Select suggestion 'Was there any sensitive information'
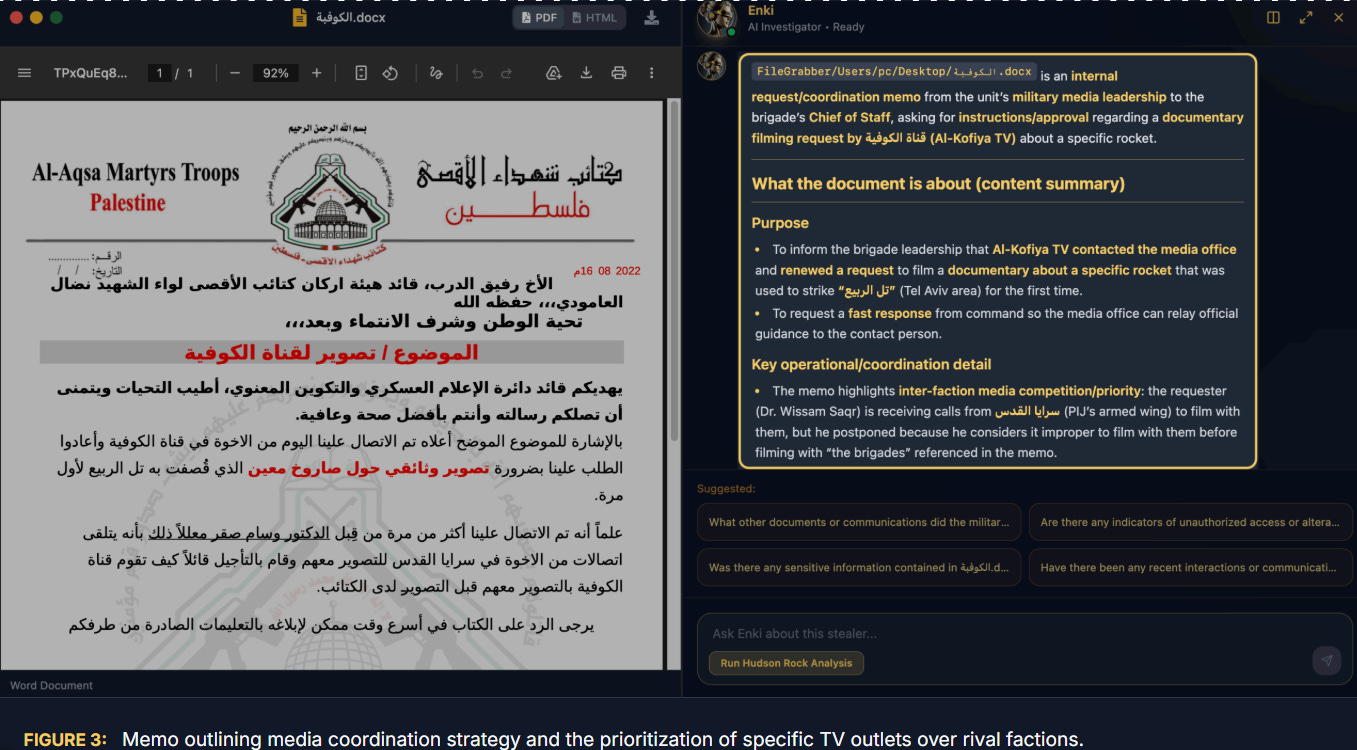This screenshot has height=750, width=1357. 859,567
